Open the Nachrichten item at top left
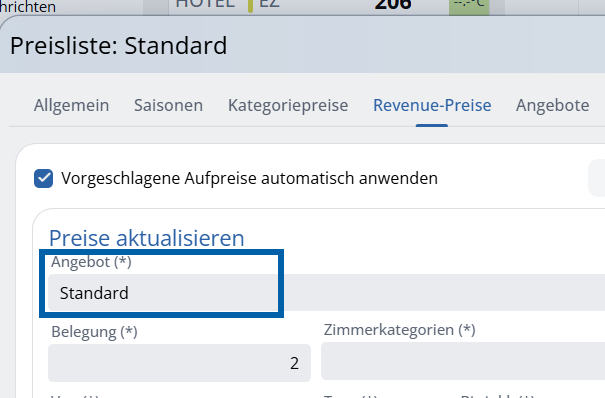The height and width of the screenshot is (398, 605). tap(28, 7)
